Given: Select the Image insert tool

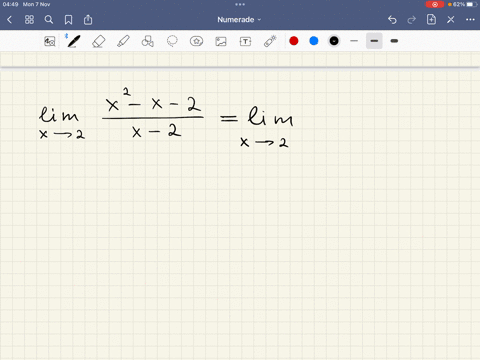Looking at the screenshot, I should click(221, 41).
